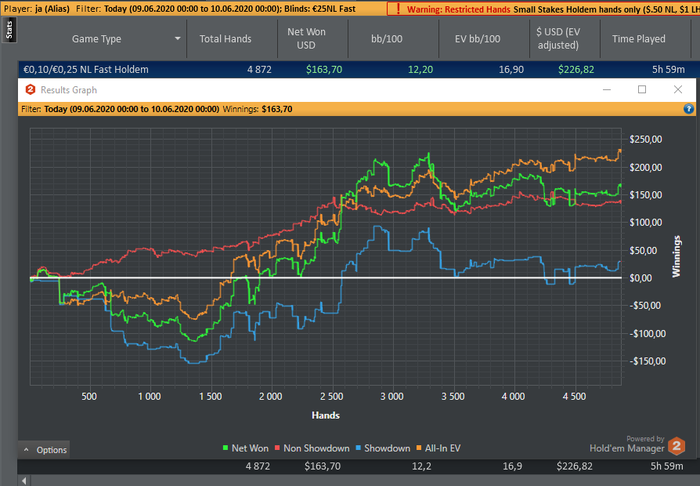Sort by EV bb/100 column header
The image size is (700, 486).
click(477, 39)
